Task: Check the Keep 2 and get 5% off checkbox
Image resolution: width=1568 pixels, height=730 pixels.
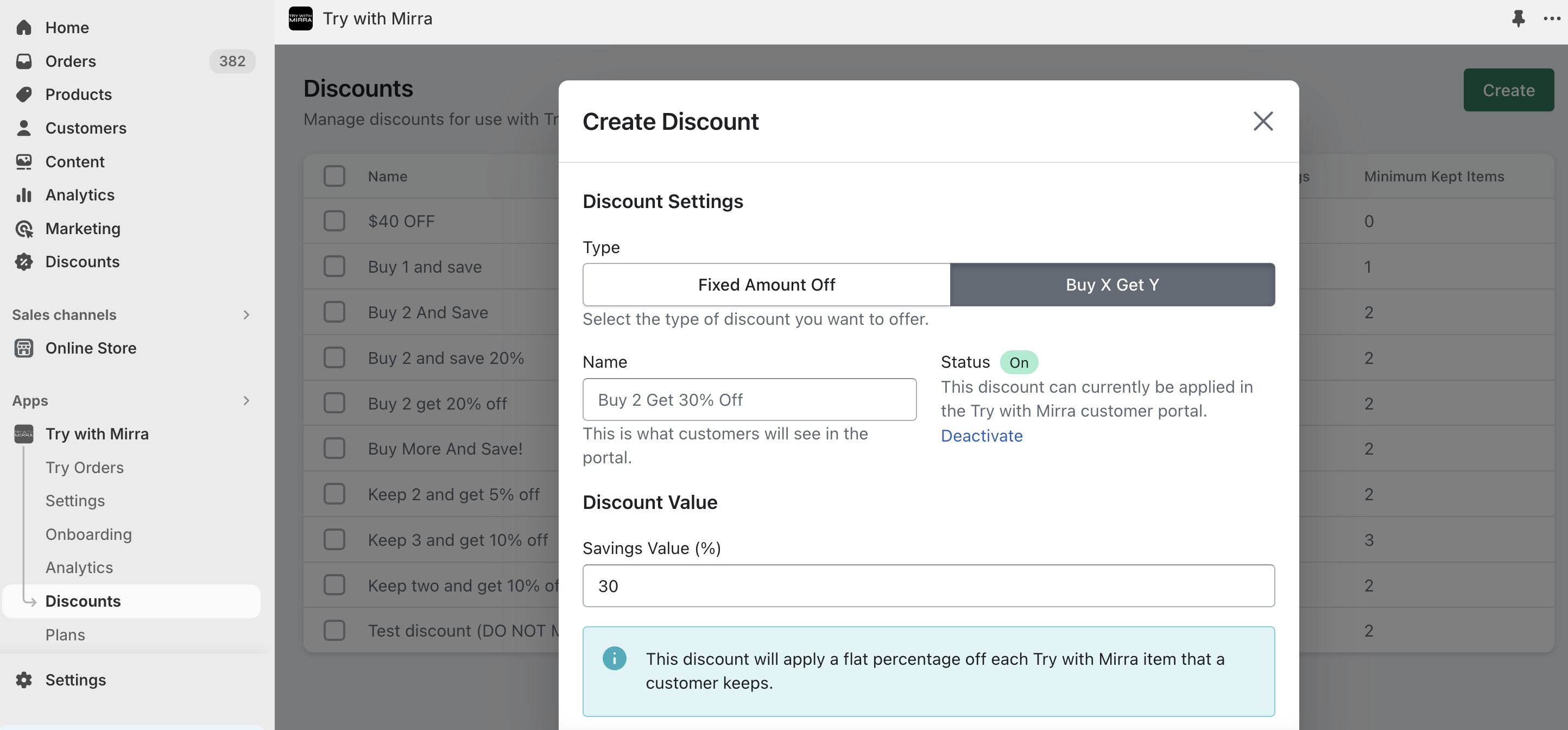Action: [334, 494]
